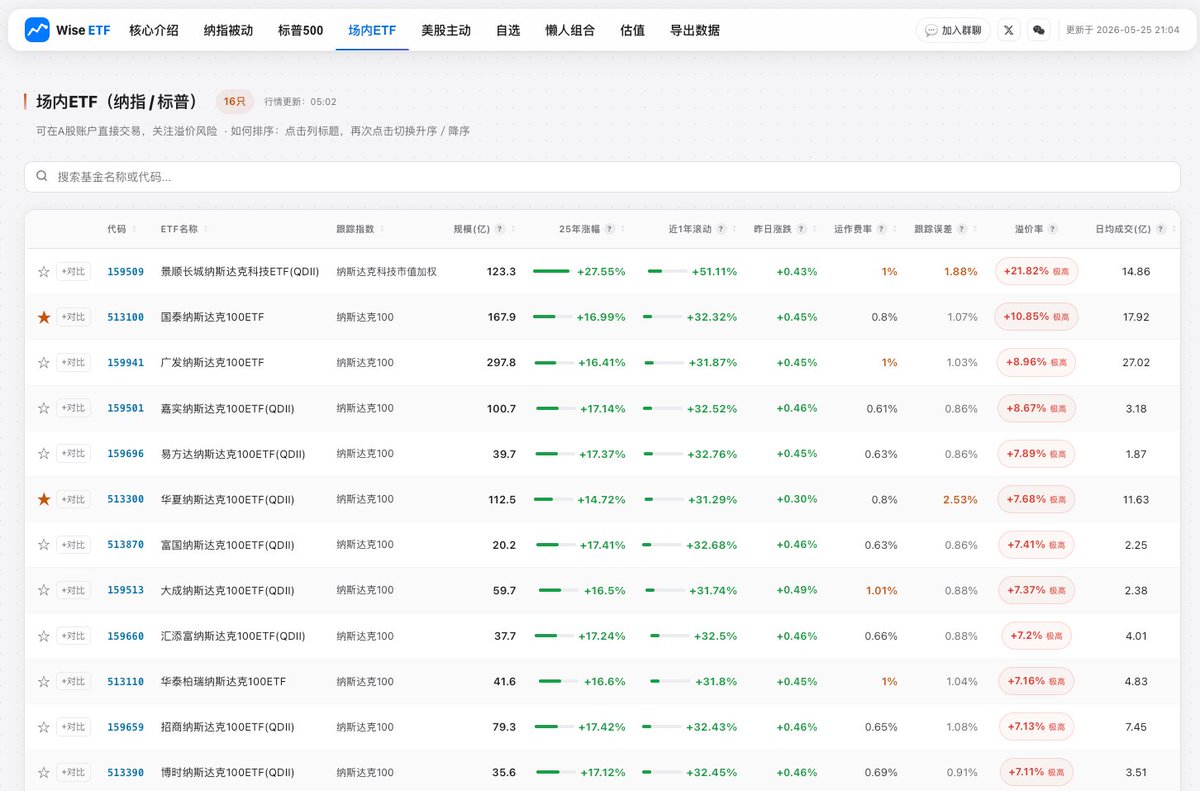Open the 懒人组合 tab
This screenshot has height=791, width=1200.
[570, 30]
